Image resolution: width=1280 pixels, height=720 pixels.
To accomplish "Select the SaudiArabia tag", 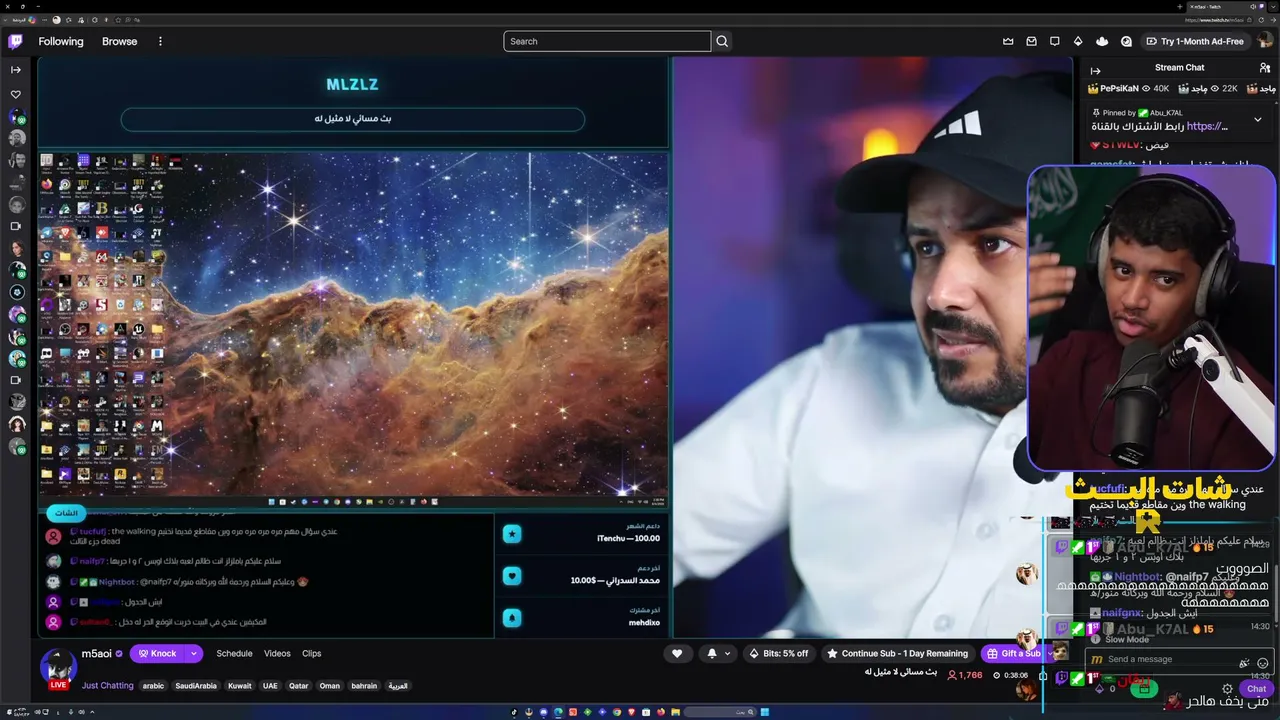I will click(x=196, y=686).
